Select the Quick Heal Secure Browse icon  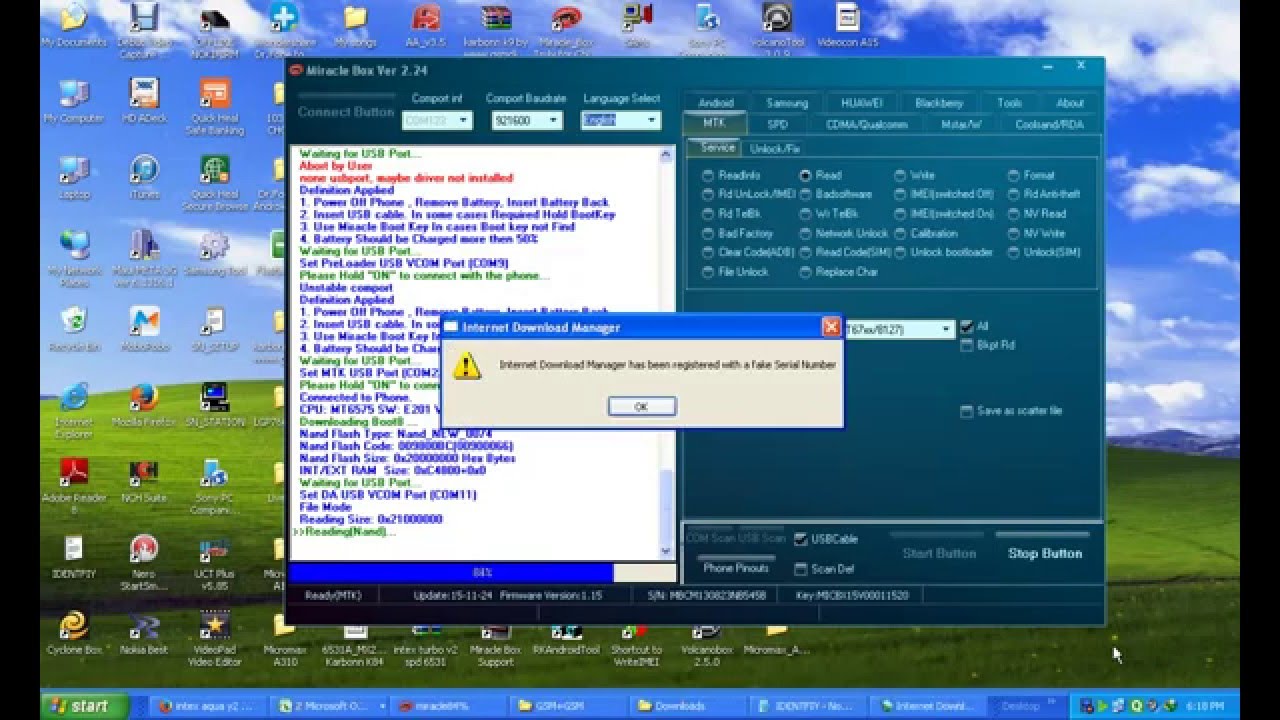[x=214, y=182]
